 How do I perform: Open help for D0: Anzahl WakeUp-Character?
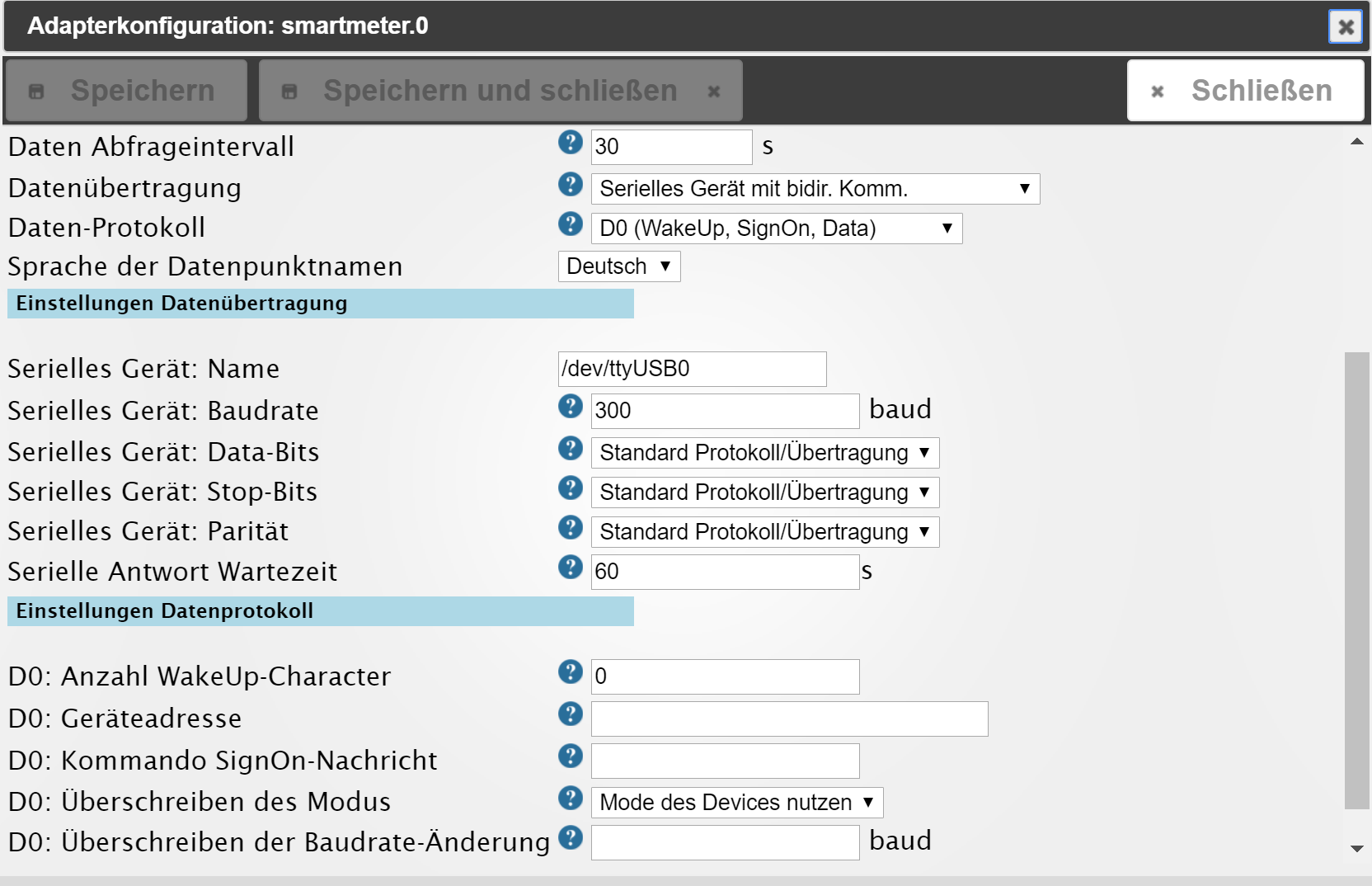(570, 672)
